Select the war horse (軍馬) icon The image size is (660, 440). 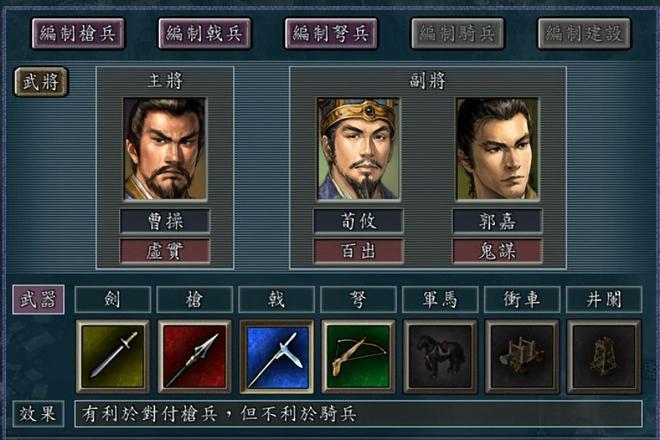click(x=440, y=356)
